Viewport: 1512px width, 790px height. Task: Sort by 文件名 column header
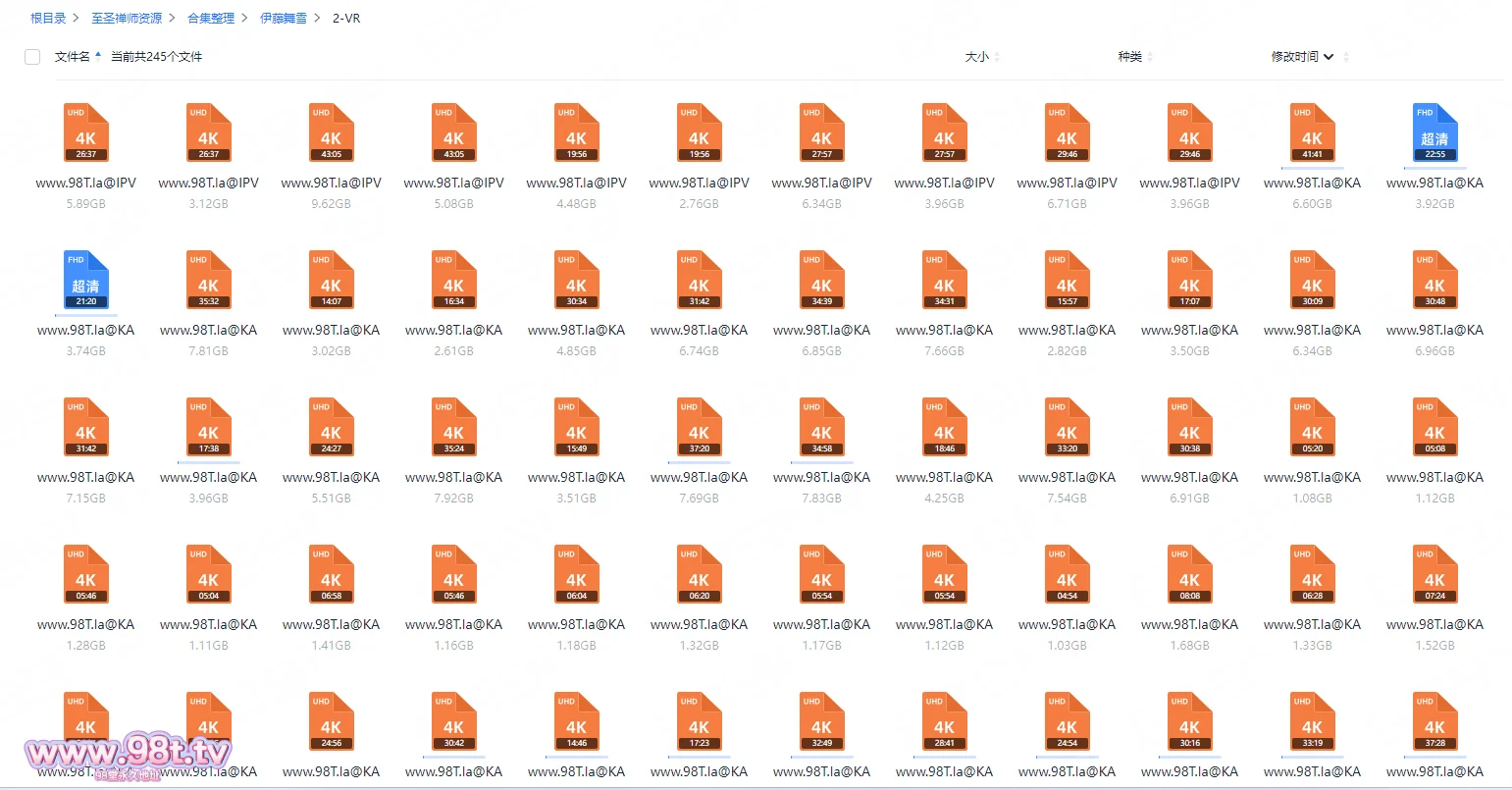pos(73,57)
